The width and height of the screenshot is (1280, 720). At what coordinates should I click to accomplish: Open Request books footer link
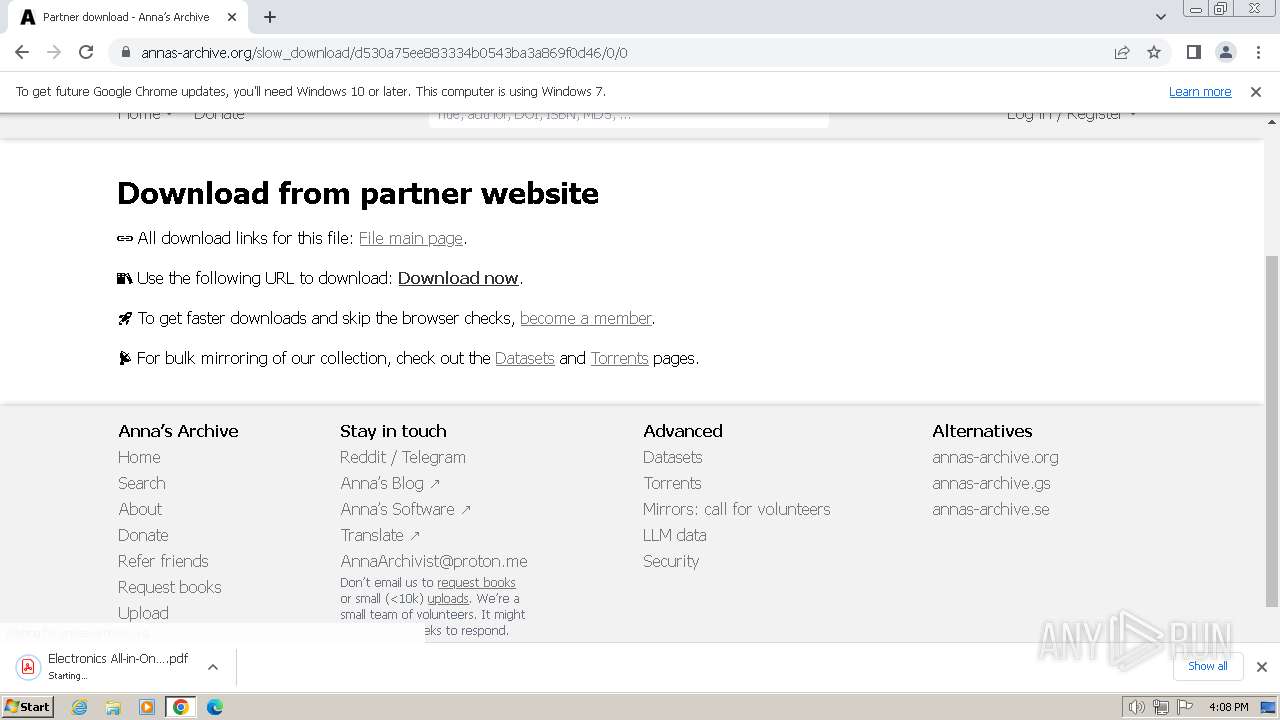[x=170, y=587]
